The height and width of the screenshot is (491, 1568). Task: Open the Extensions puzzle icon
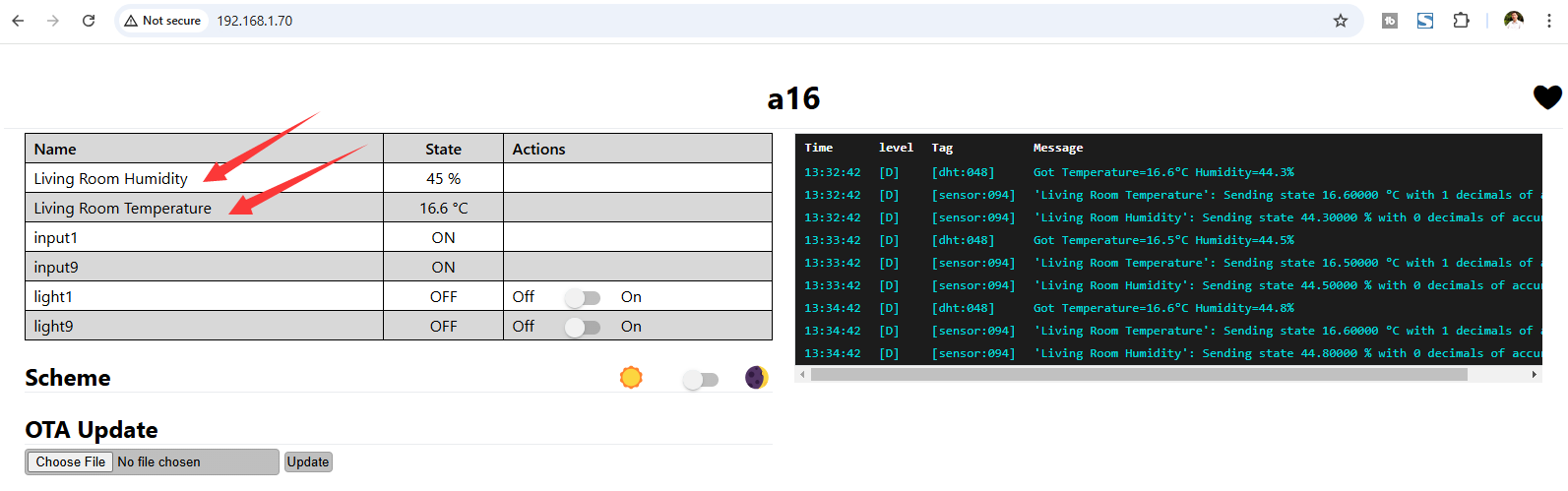[x=1461, y=21]
